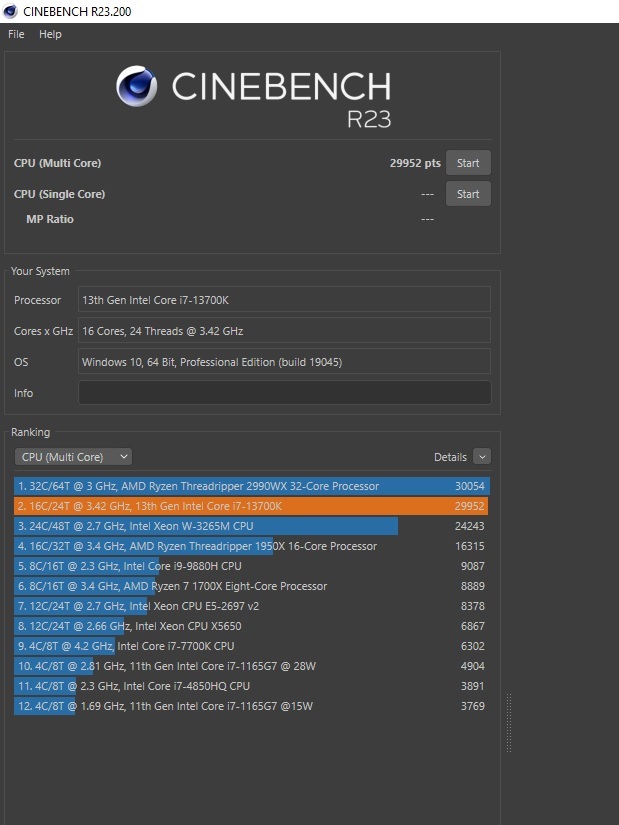
Task: Select the Xeon X5650 ranking row
Action: click(x=252, y=626)
